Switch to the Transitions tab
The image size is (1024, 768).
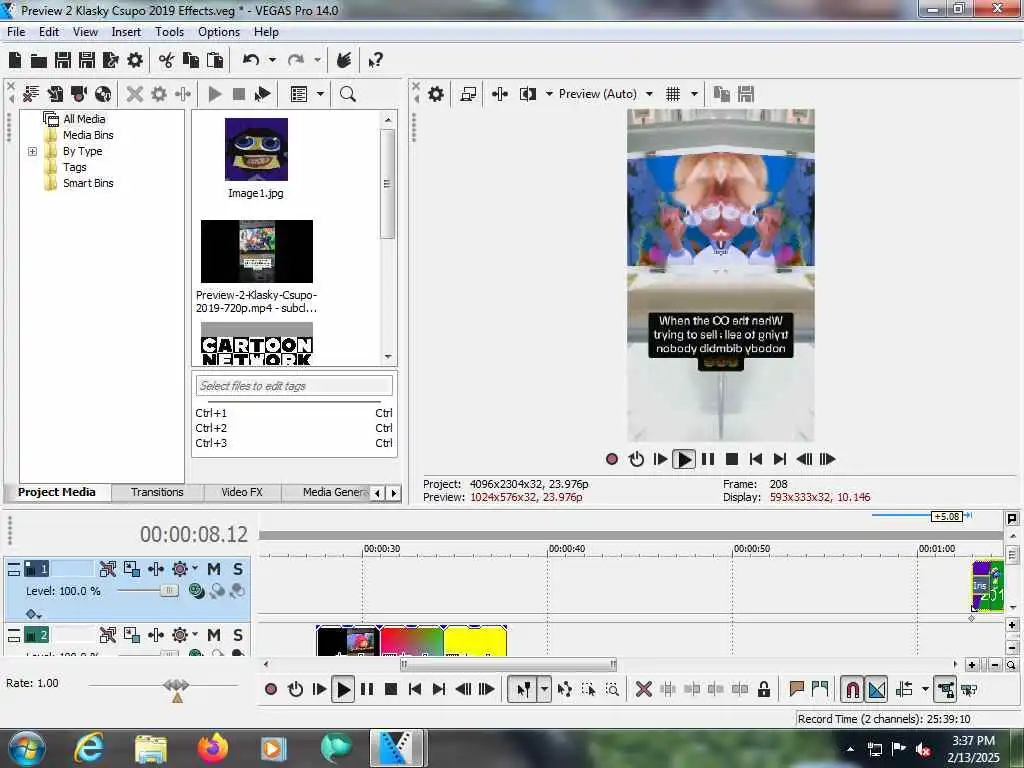pos(157,492)
